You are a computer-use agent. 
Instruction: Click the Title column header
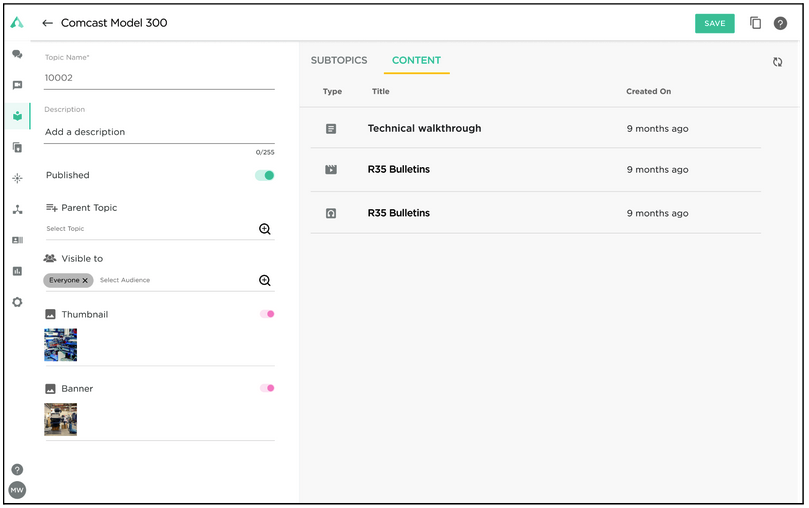381,92
